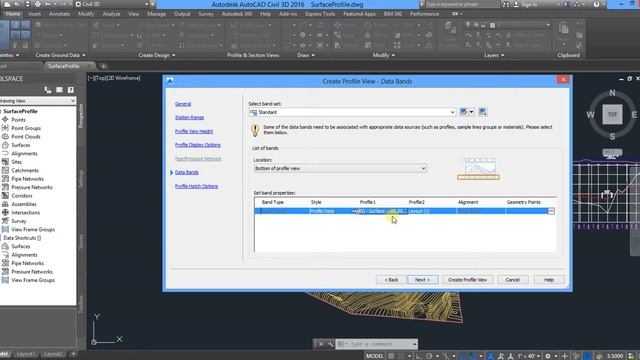Open the Analyze ribbon tab
The width and height of the screenshot is (640, 360).
pos(111,14)
